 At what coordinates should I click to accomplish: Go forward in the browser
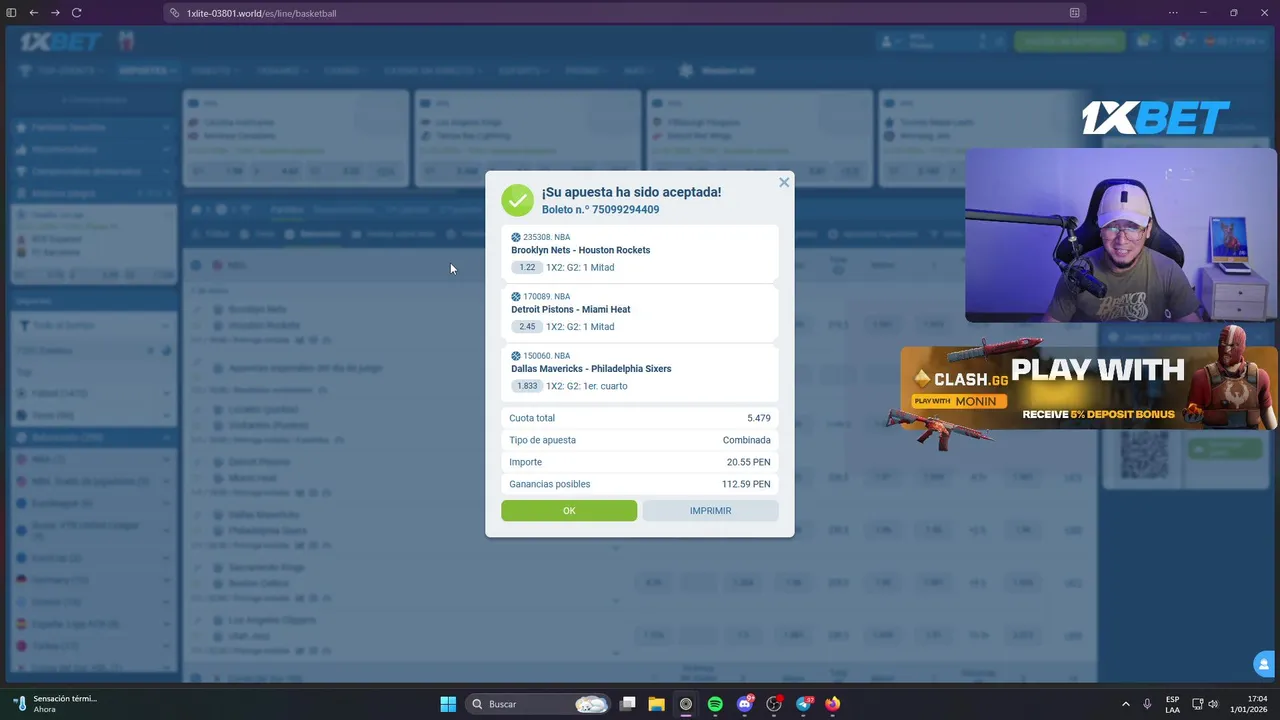click(55, 13)
